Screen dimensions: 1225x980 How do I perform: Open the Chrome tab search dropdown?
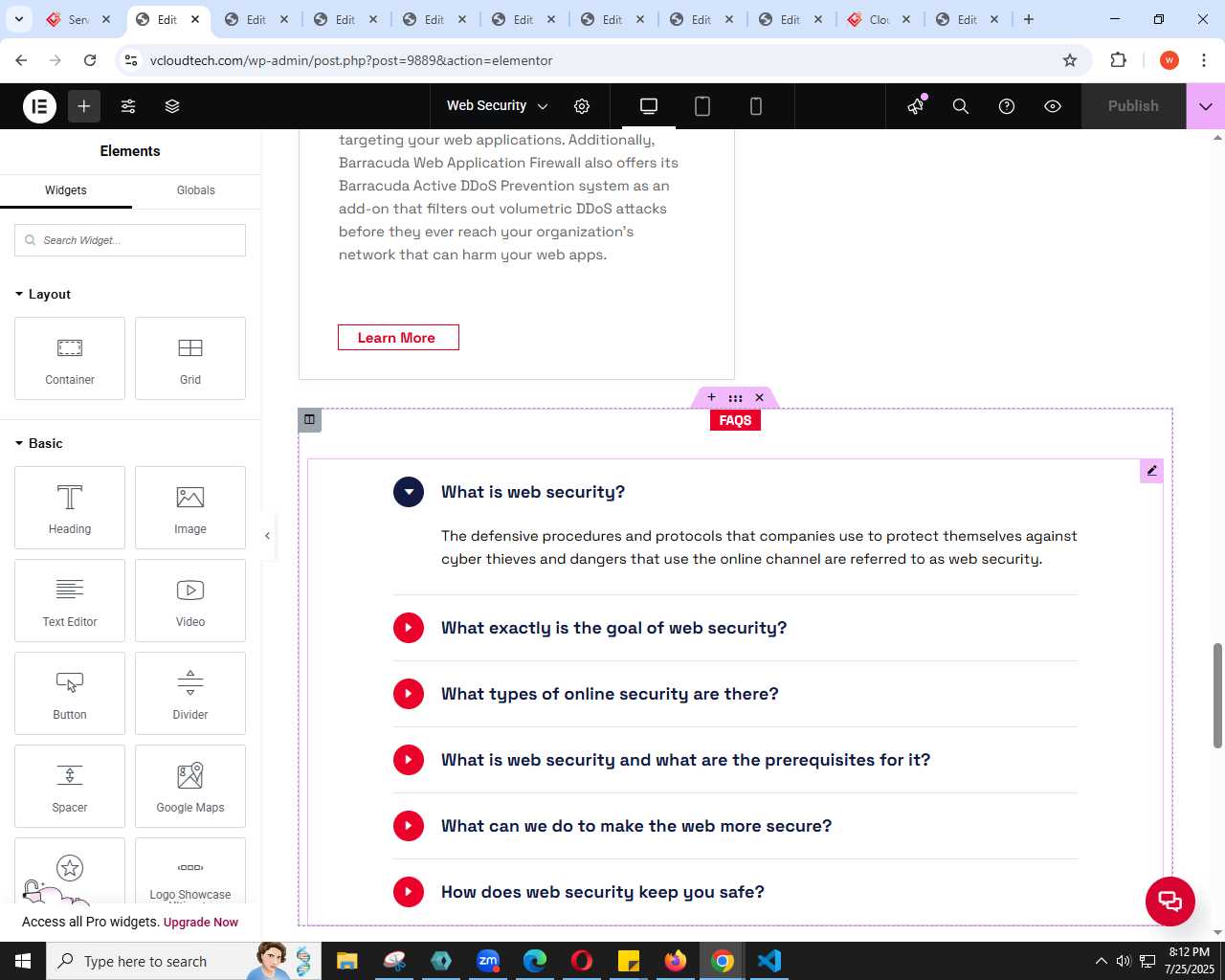[19, 19]
